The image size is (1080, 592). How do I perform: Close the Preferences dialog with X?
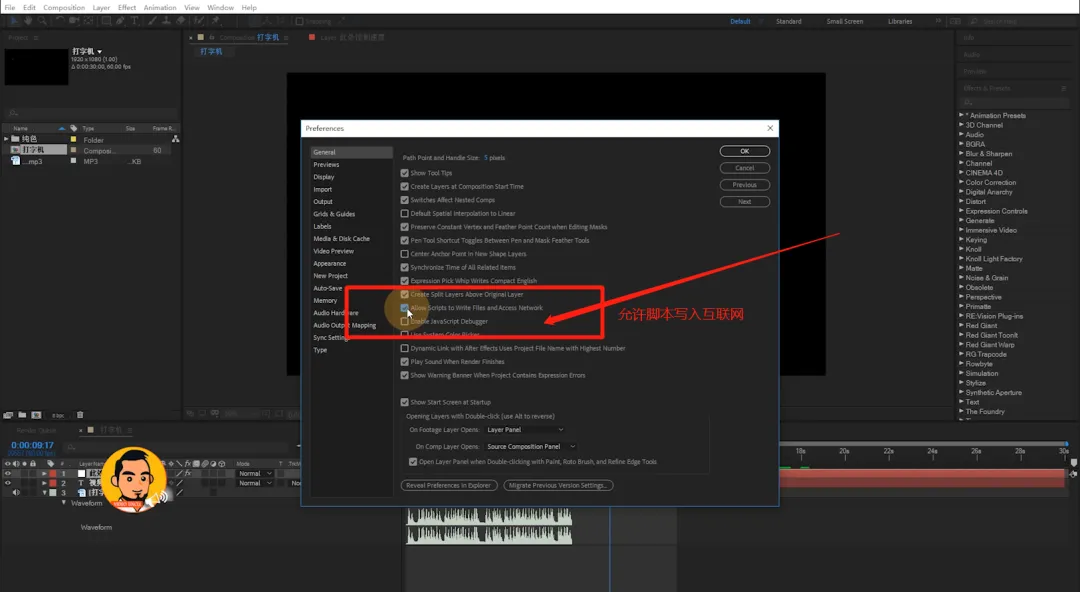[770, 128]
